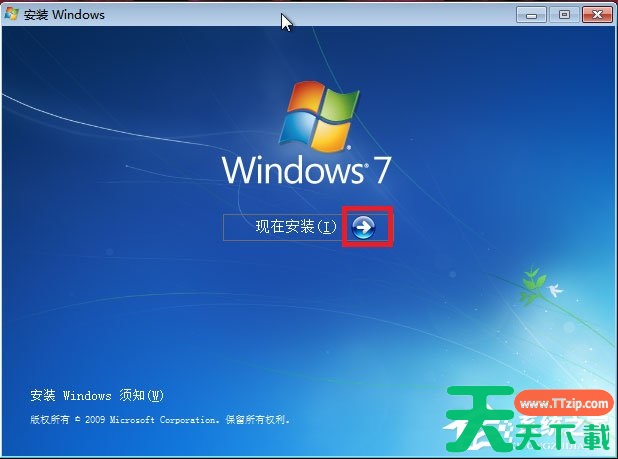Viewport: 618px width, 459px height.
Task: Click the blue arrow install icon
Action: click(x=363, y=227)
